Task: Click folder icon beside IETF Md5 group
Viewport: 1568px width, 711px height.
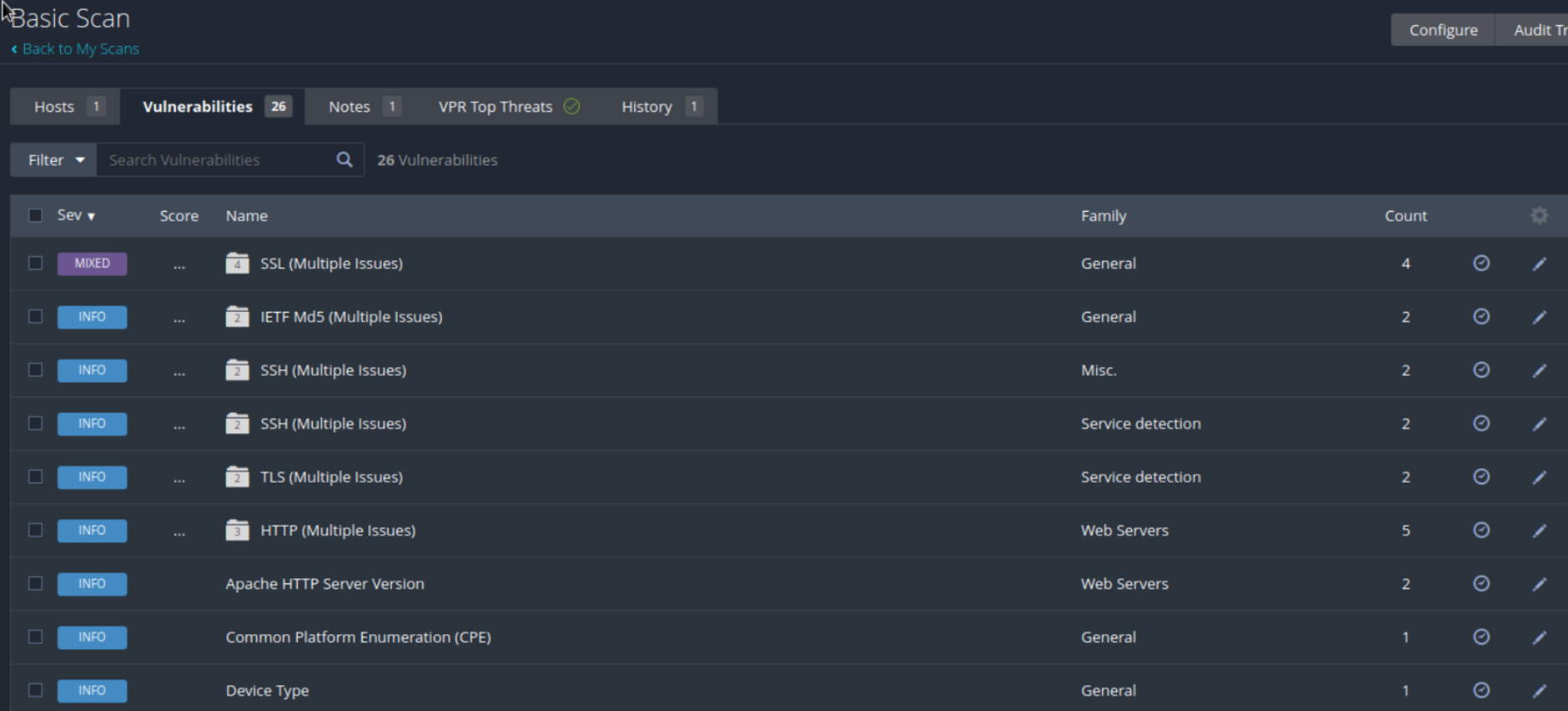Action: pos(238,317)
